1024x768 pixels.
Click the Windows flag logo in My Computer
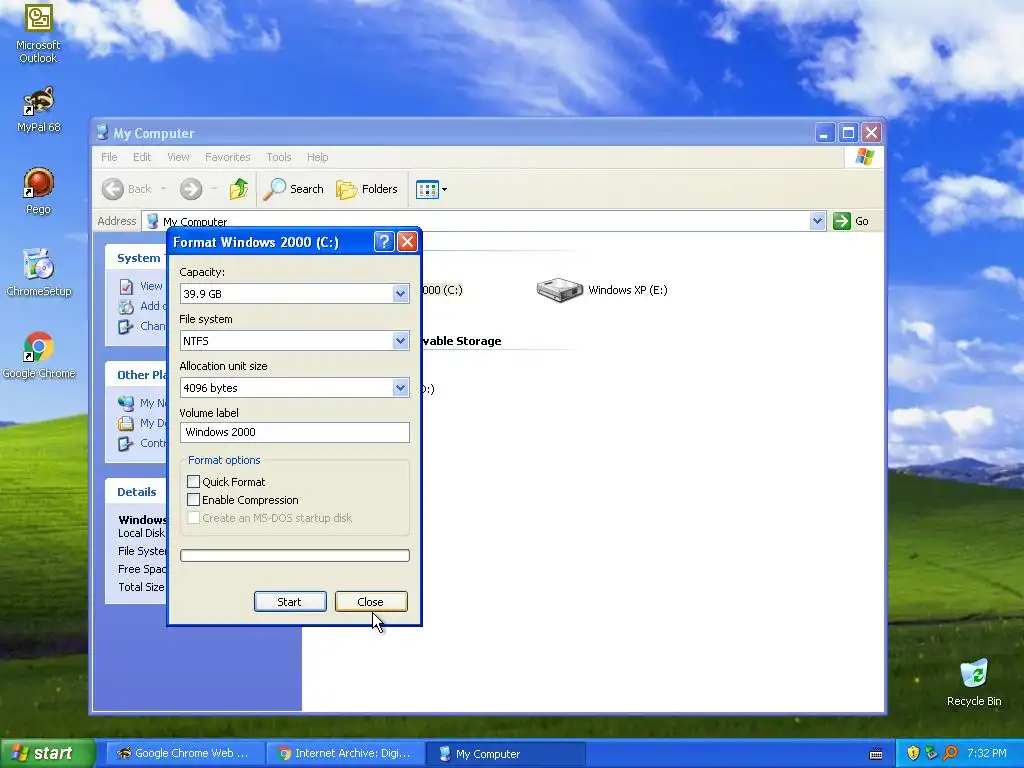pos(865,157)
